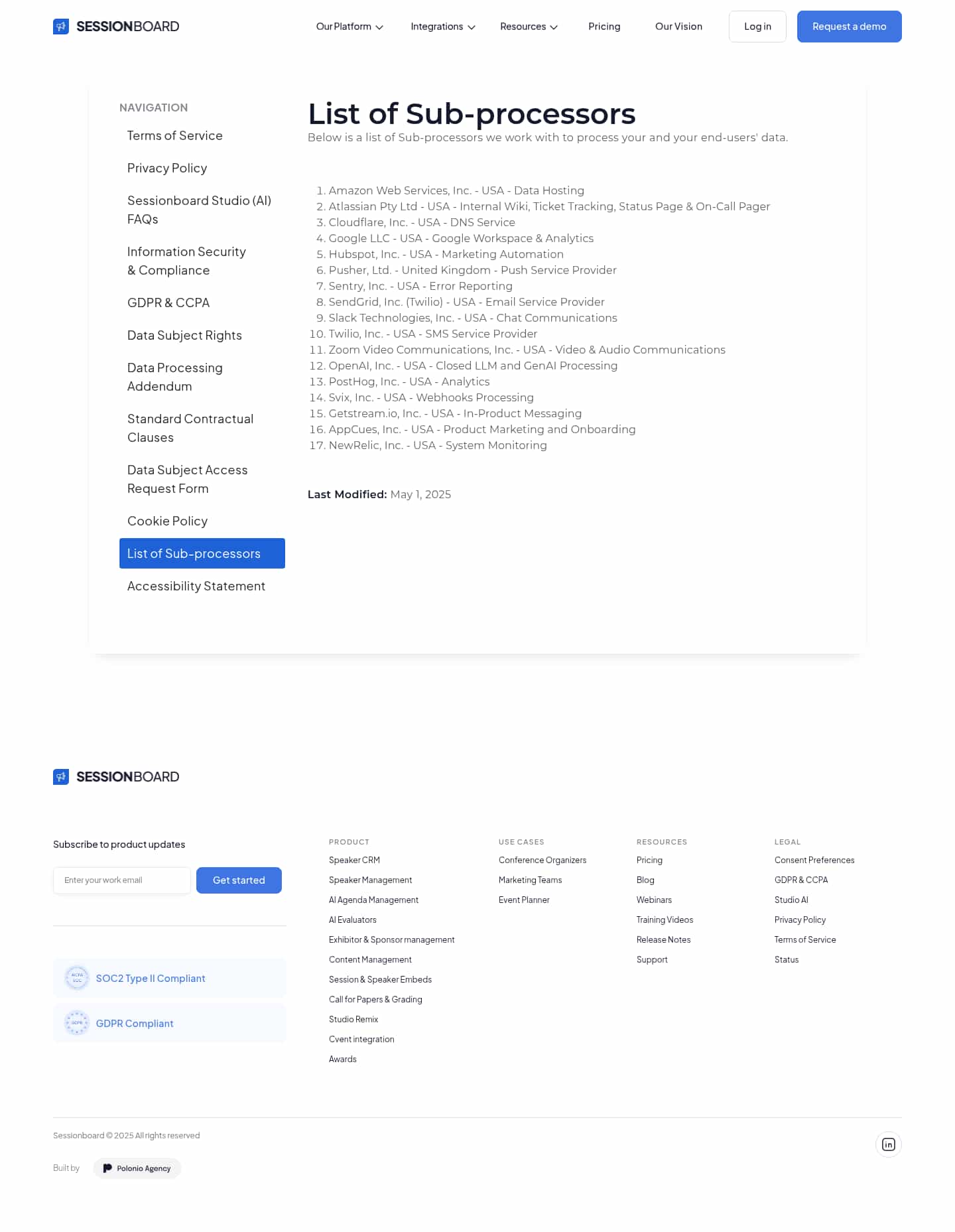
Task: Focus the work email input field
Action: [x=122, y=880]
